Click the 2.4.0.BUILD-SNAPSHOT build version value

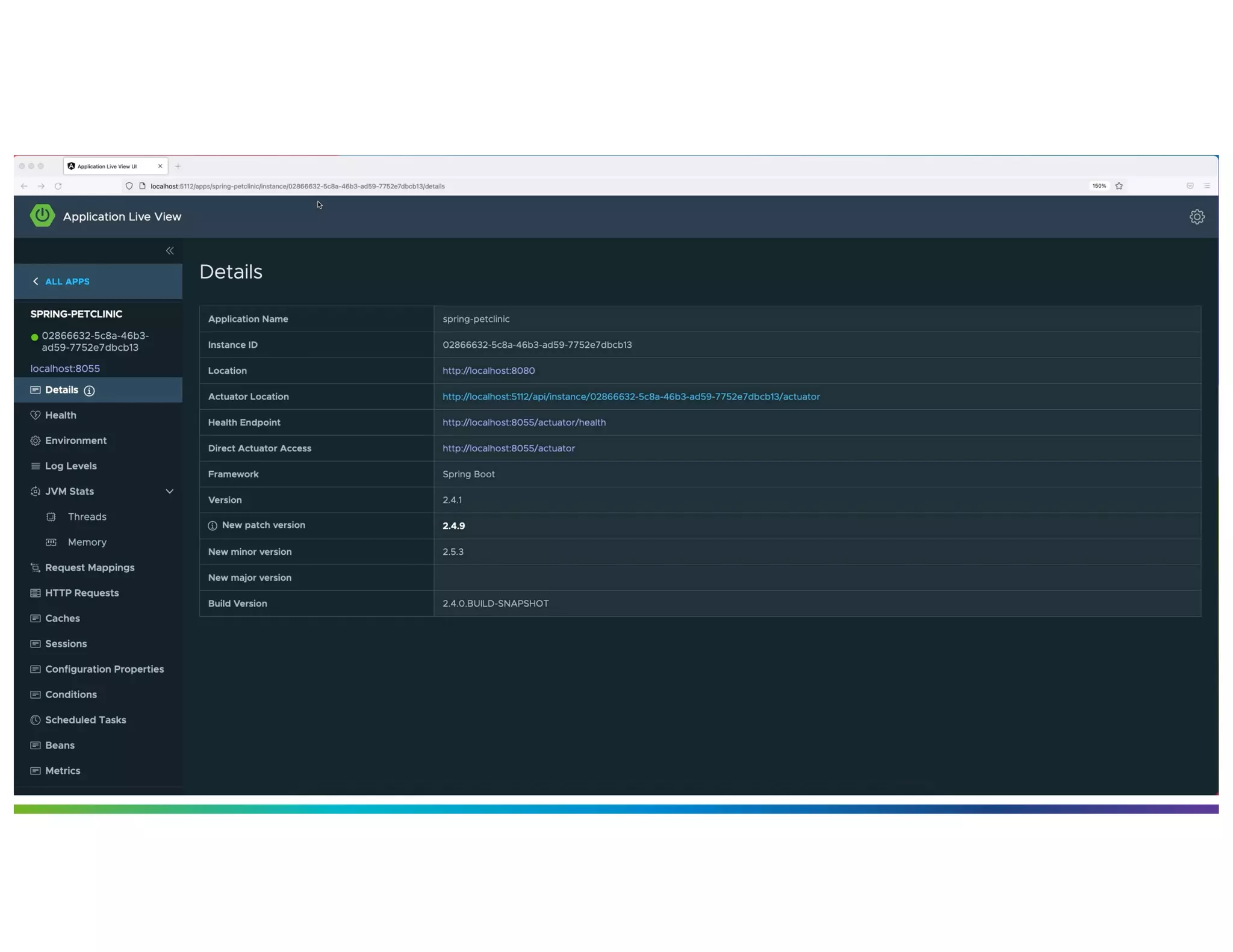[x=495, y=604]
